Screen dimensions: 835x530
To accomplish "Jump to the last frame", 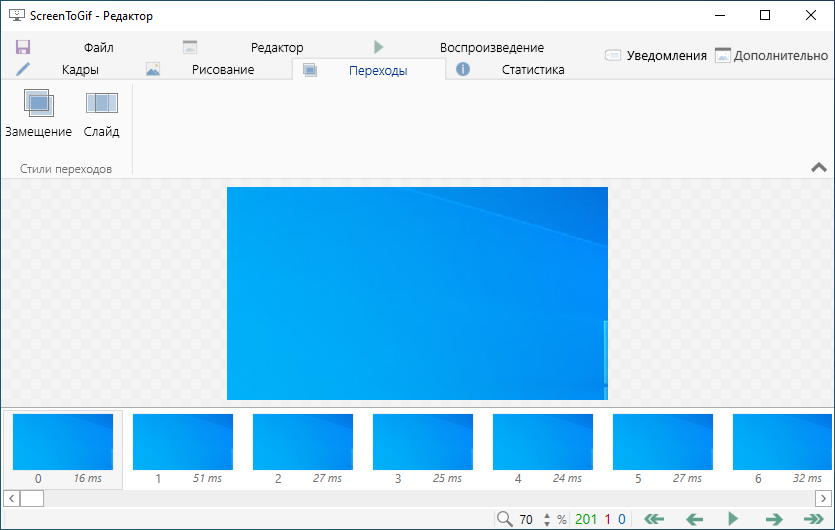I will (814, 519).
